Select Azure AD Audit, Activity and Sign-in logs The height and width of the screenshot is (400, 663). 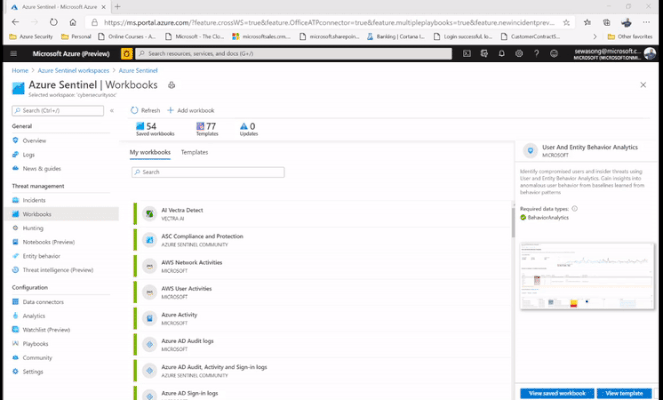tap(322, 371)
